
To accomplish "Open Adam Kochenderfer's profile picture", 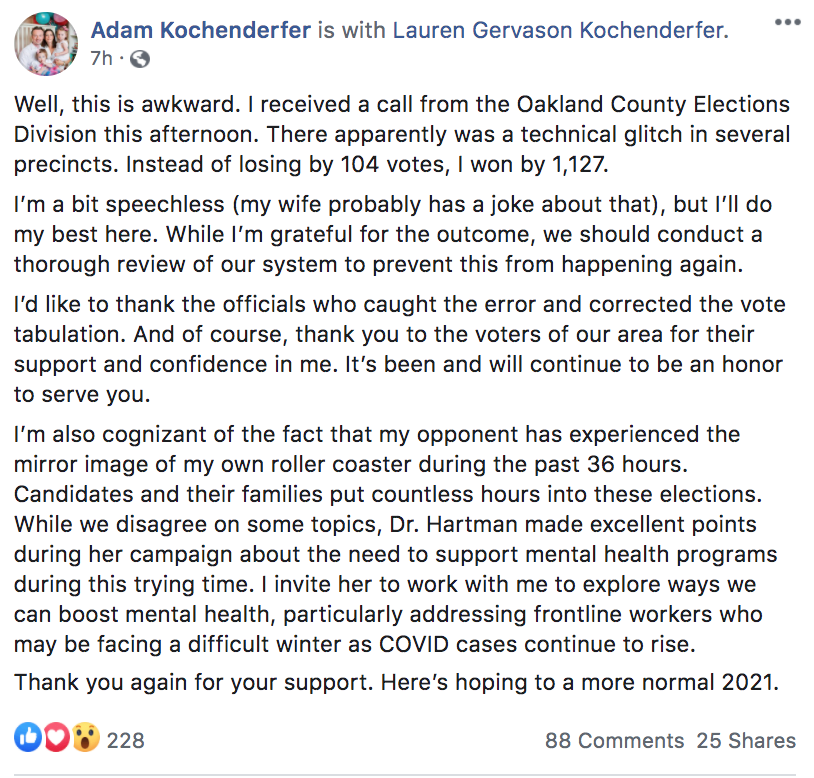I will point(46,44).
